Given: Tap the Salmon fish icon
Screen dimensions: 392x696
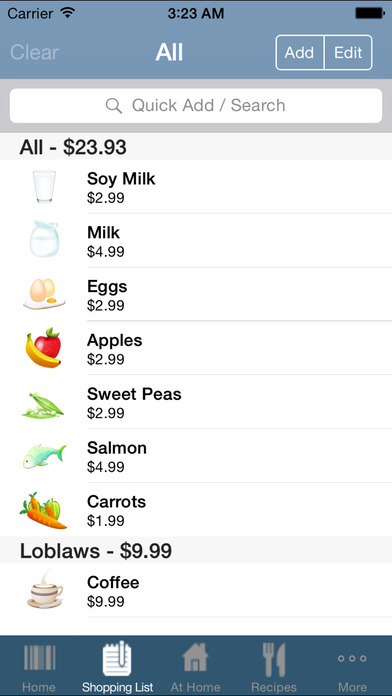Looking at the screenshot, I should coord(44,456).
